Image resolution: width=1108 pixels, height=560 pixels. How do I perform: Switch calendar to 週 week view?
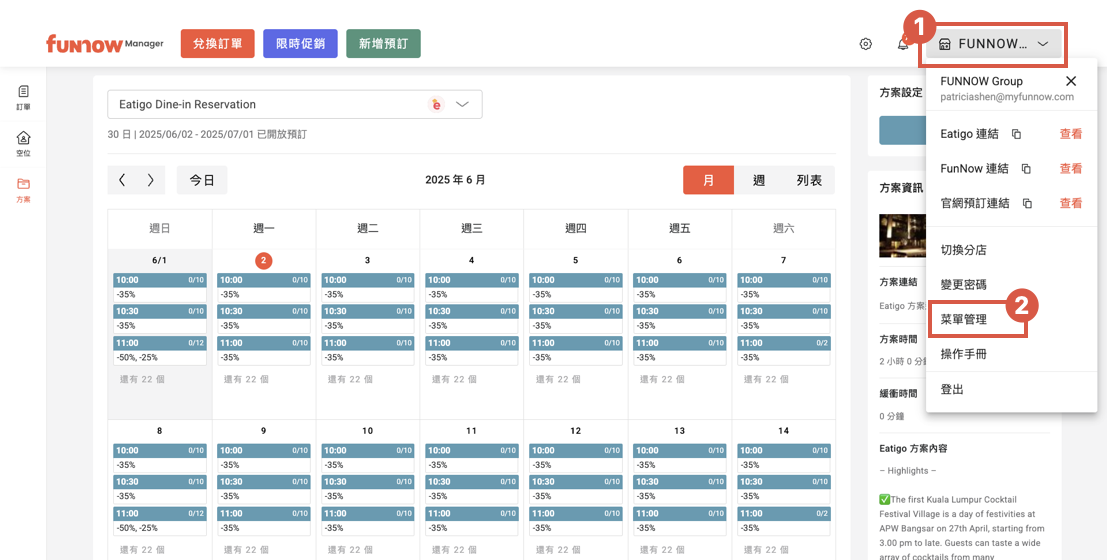[x=759, y=180]
